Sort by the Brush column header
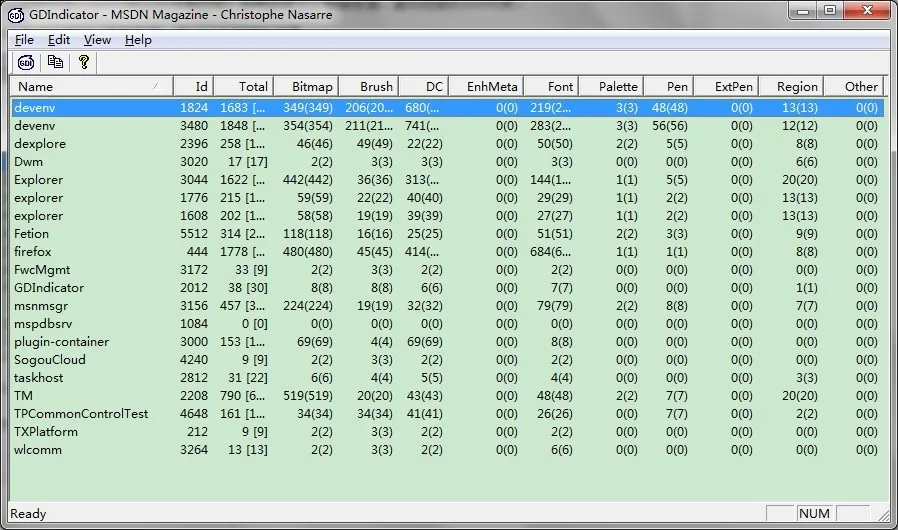The height and width of the screenshot is (530, 898). (369, 87)
